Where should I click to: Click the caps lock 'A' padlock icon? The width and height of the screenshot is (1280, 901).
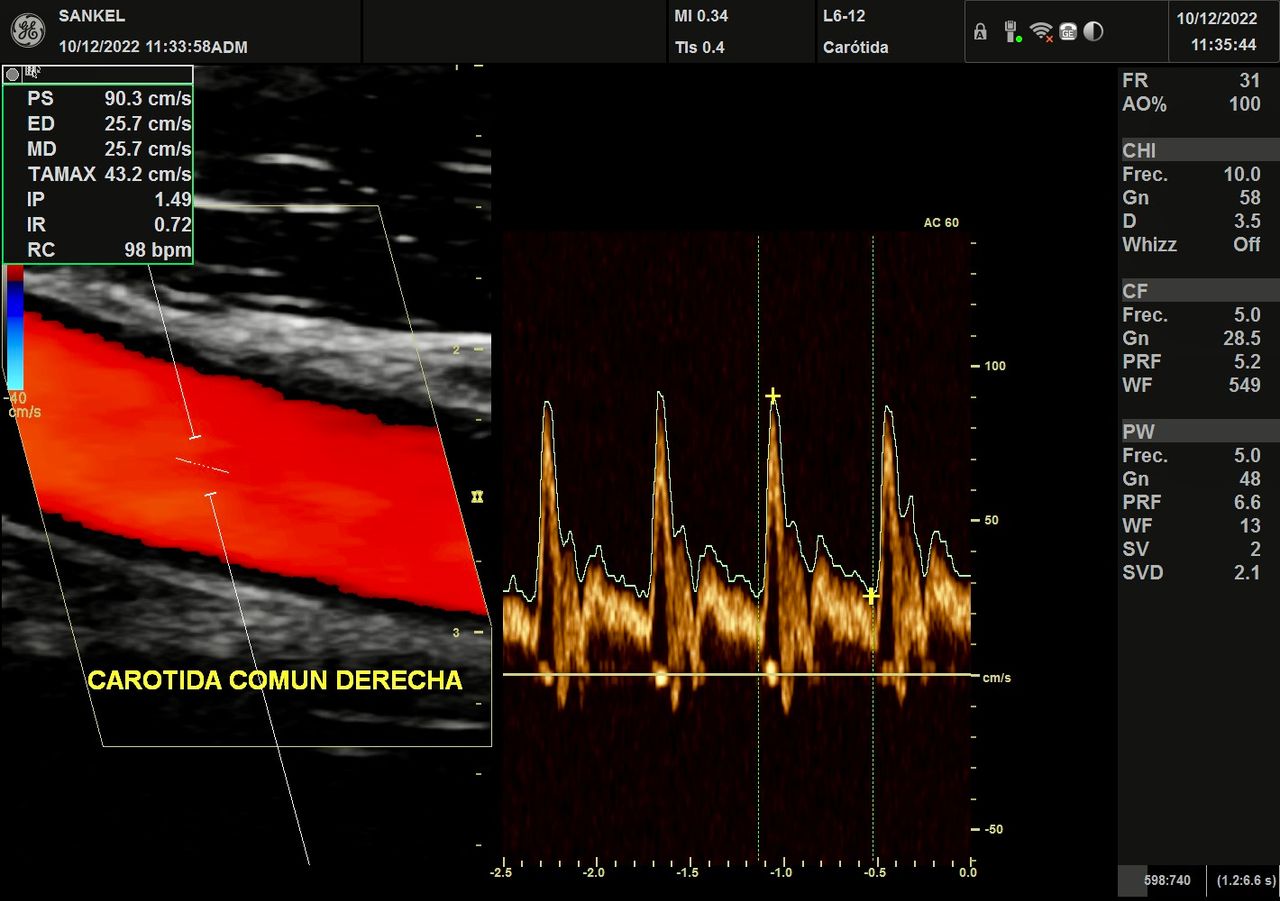click(x=980, y=32)
